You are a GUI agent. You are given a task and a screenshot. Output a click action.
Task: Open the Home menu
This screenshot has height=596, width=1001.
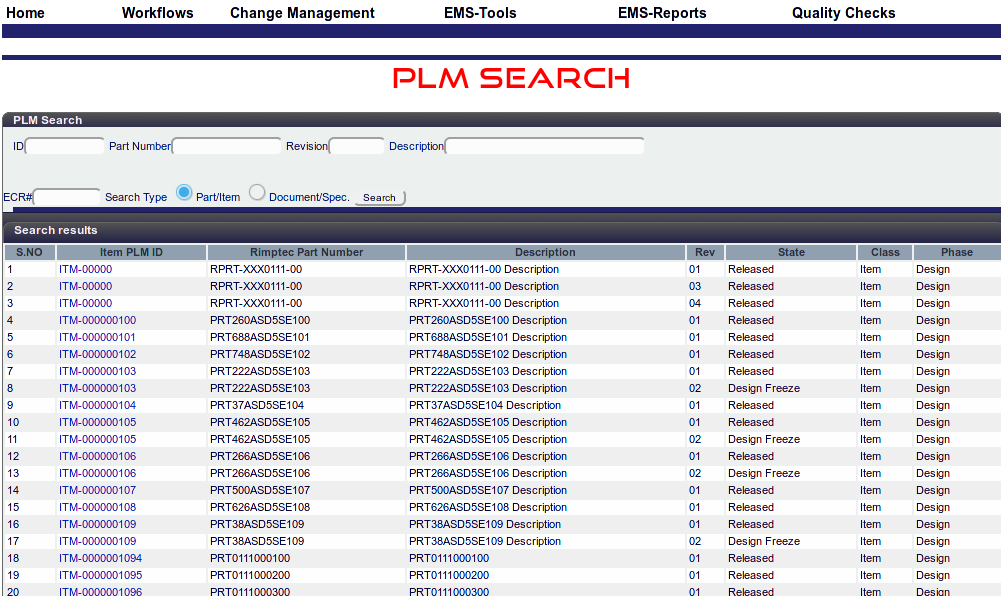click(x=26, y=13)
